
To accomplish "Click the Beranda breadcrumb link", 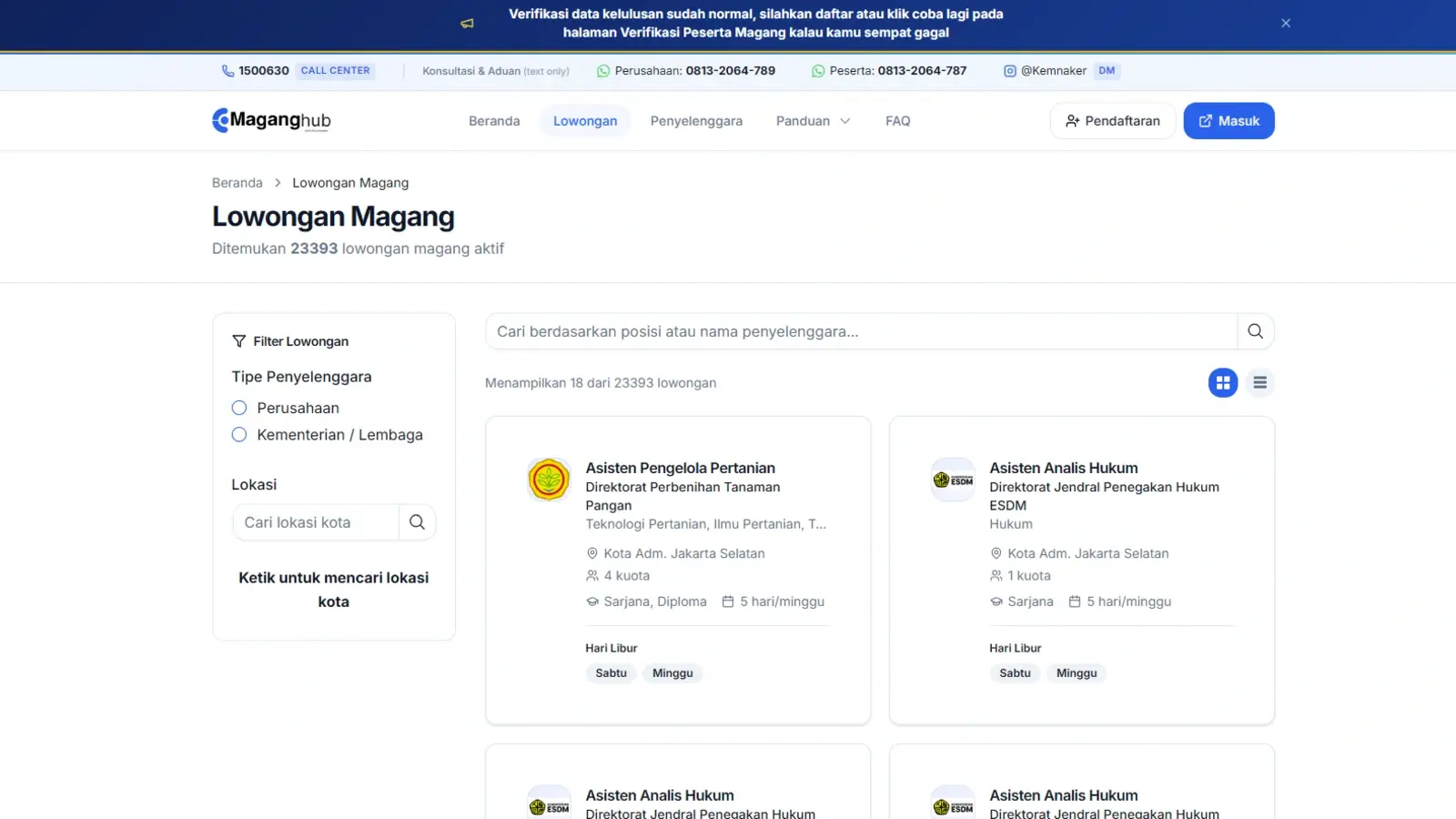I will (238, 183).
